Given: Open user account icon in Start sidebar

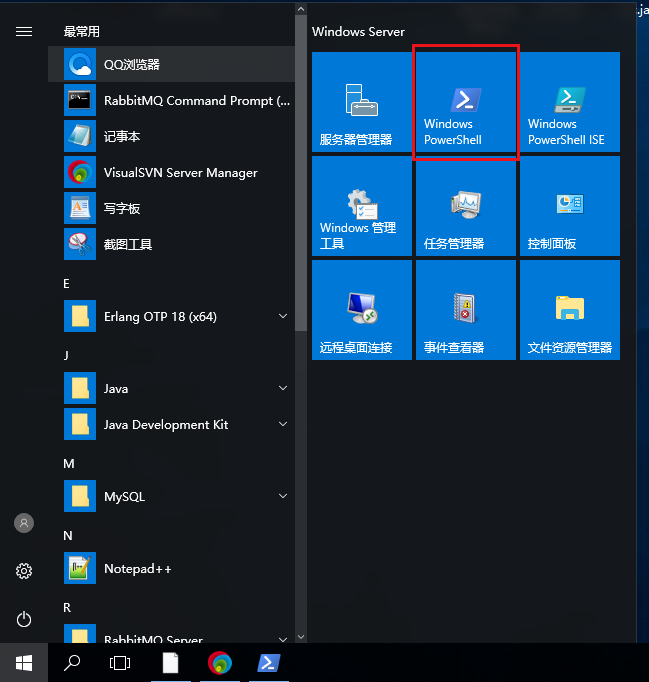Looking at the screenshot, I should point(24,523).
